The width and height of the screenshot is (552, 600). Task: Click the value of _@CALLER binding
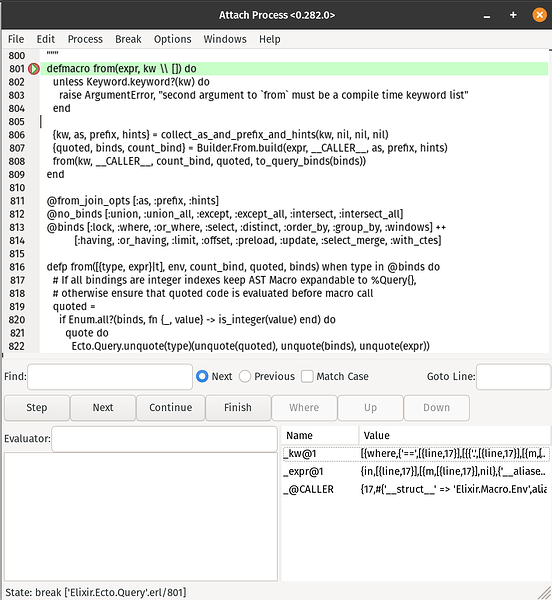click(454, 489)
